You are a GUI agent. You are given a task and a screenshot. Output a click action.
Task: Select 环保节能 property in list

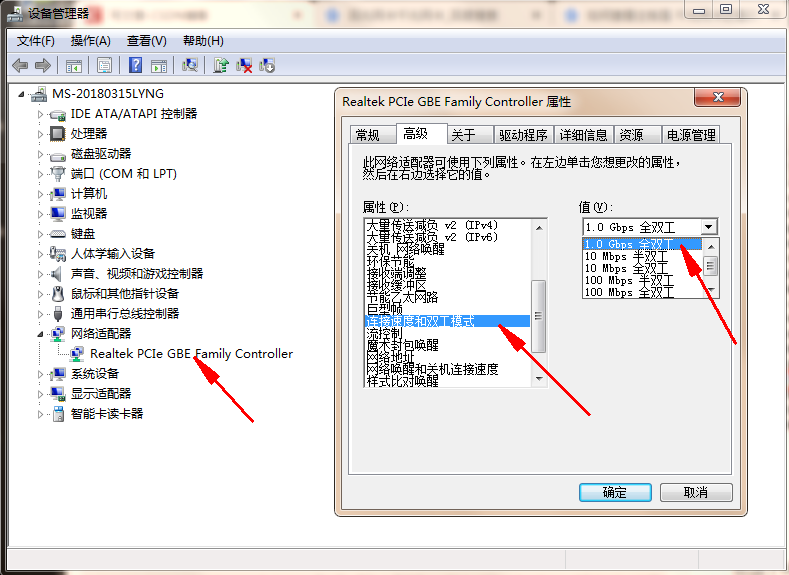coord(447,261)
